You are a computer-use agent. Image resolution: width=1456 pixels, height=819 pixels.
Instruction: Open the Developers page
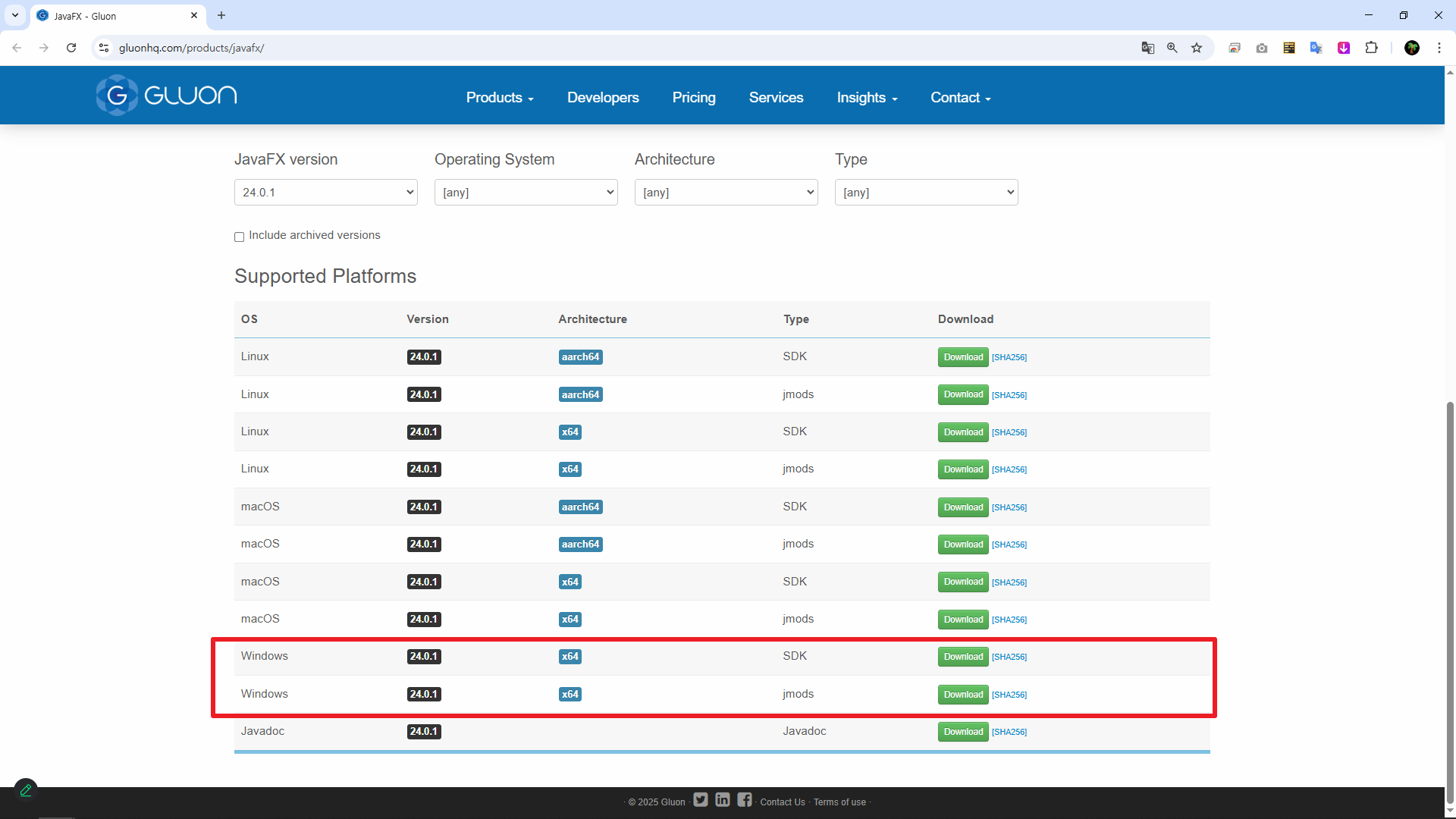[x=603, y=98]
